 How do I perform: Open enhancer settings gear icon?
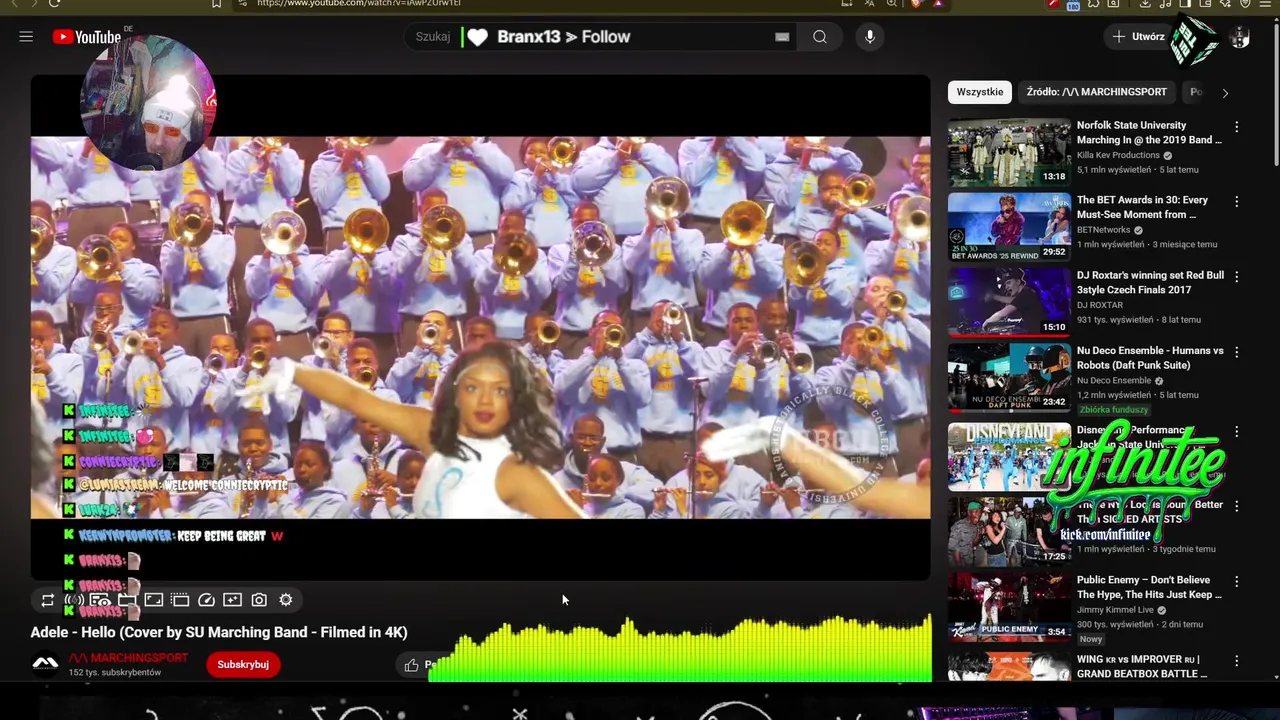(x=286, y=600)
